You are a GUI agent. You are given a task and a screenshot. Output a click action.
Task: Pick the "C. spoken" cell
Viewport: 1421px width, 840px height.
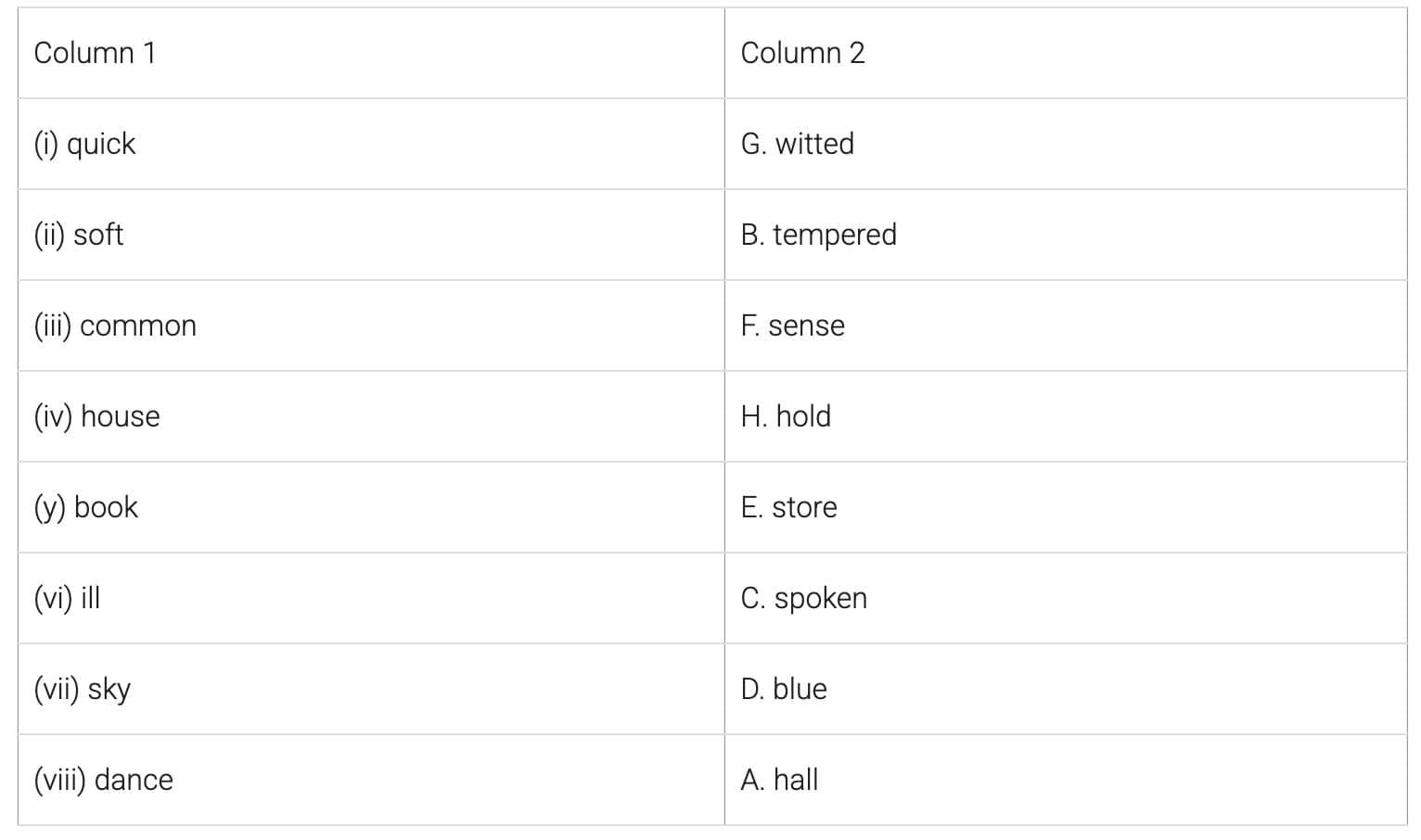click(x=803, y=598)
